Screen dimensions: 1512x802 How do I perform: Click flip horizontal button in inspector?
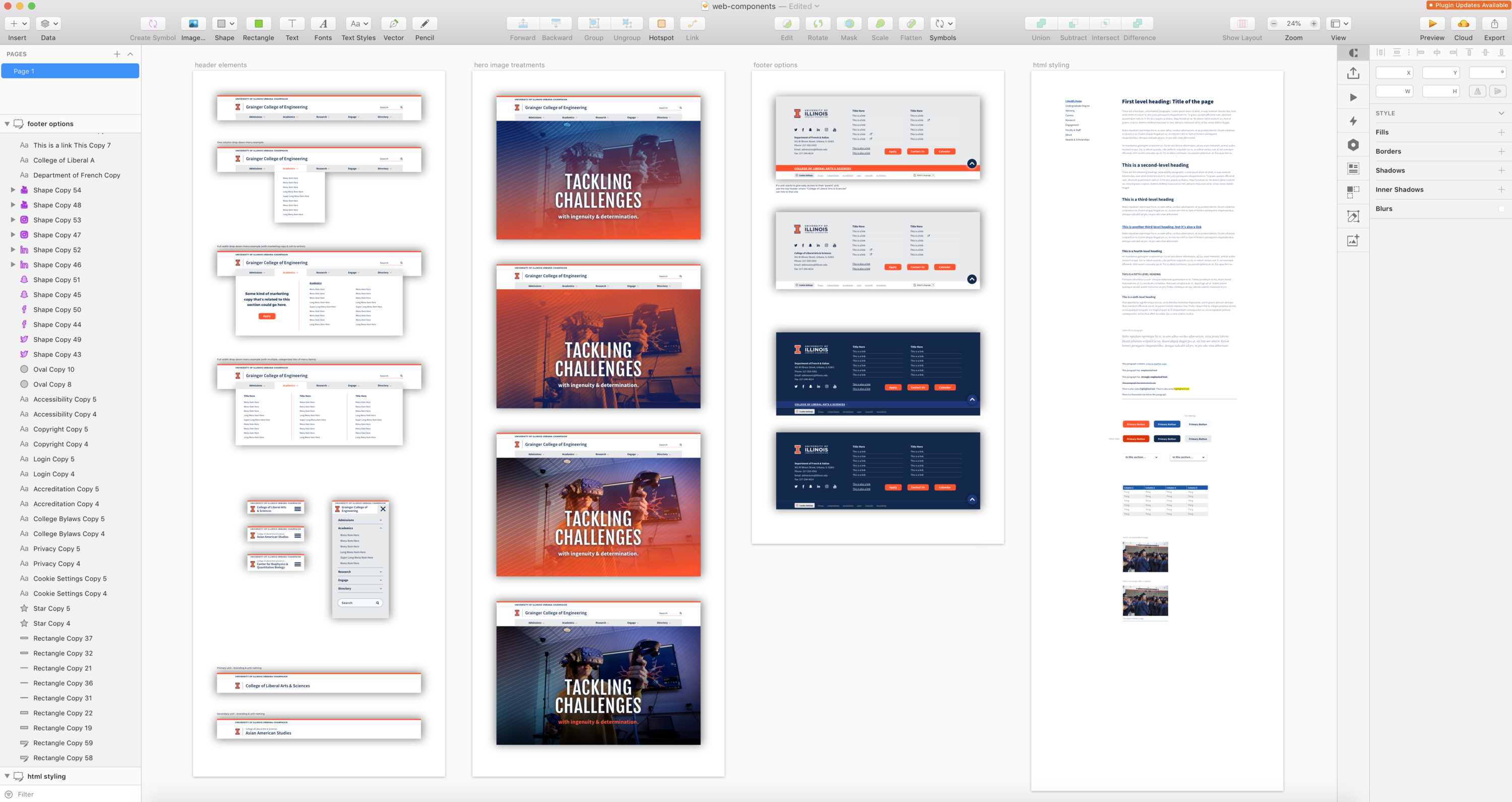point(1477,91)
